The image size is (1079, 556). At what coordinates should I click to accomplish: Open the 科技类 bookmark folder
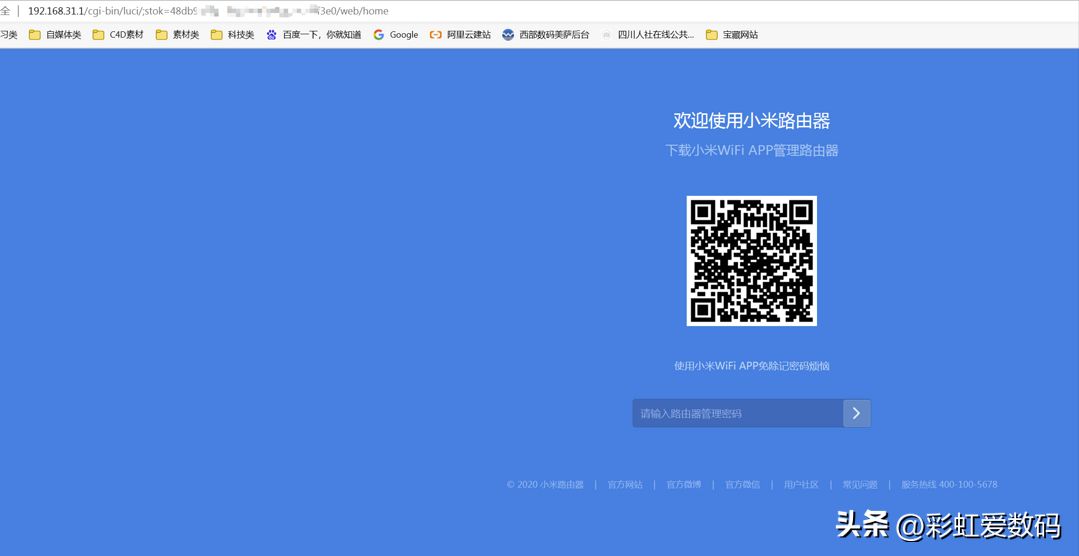pyautogui.click(x=233, y=34)
